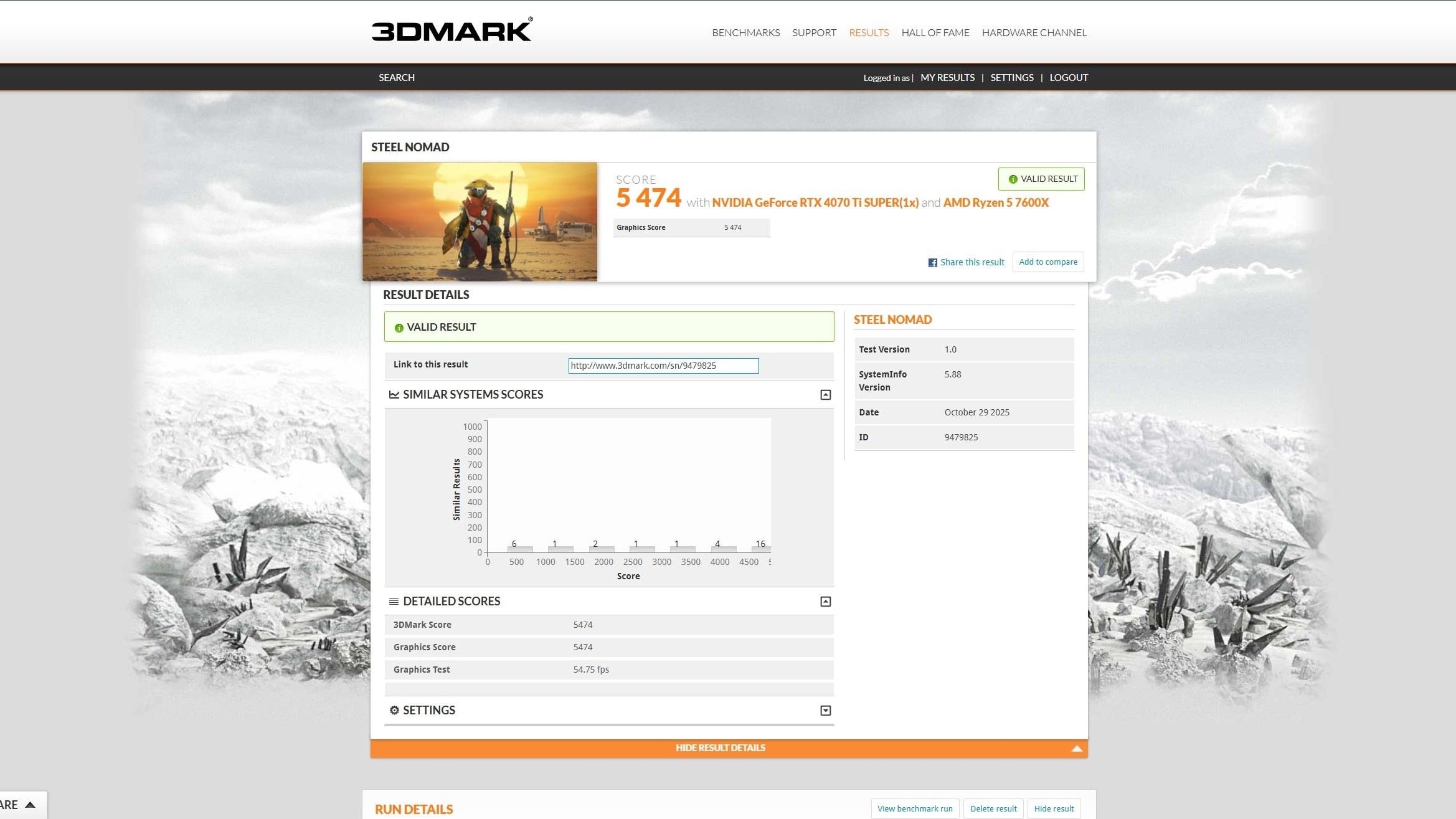Click Search in the dark bar

(x=396, y=78)
